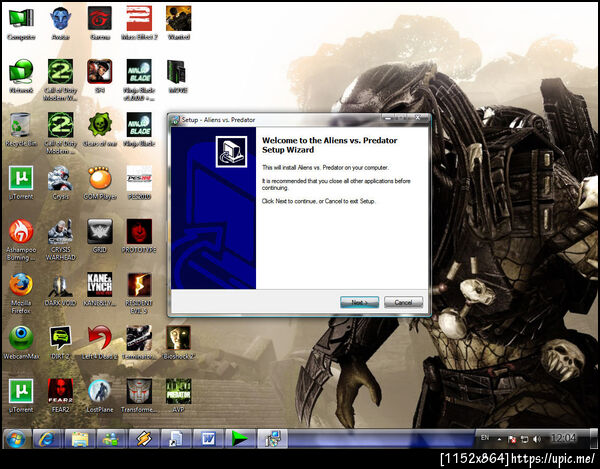Select the GOM Player shortcut
The width and height of the screenshot is (600, 469).
click(100, 183)
